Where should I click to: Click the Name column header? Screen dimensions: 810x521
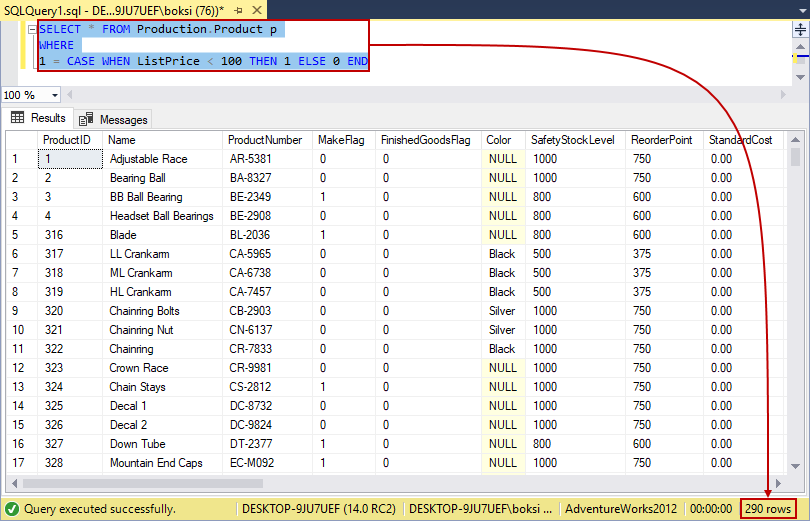[x=122, y=140]
